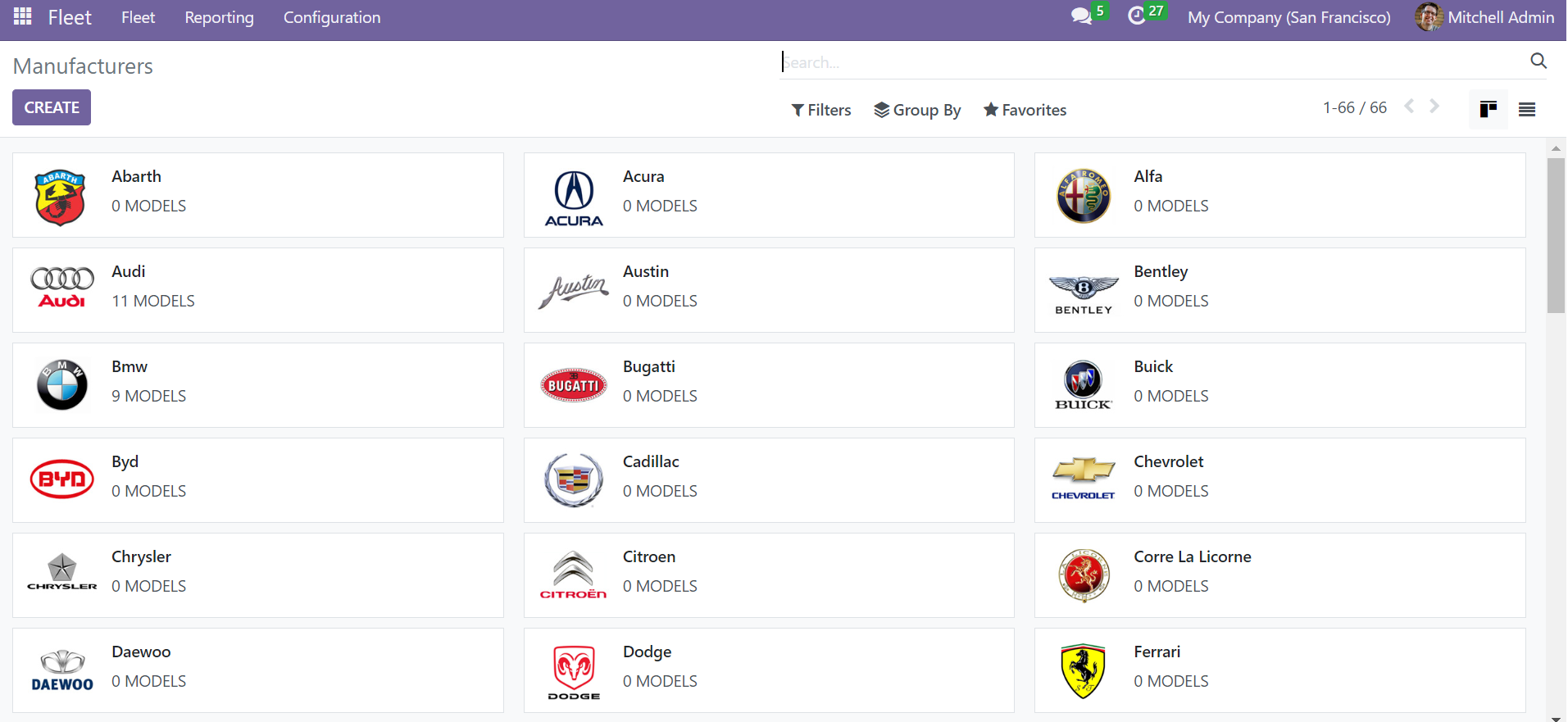
Task: Click the Chevrolet logo
Action: pos(1084,479)
